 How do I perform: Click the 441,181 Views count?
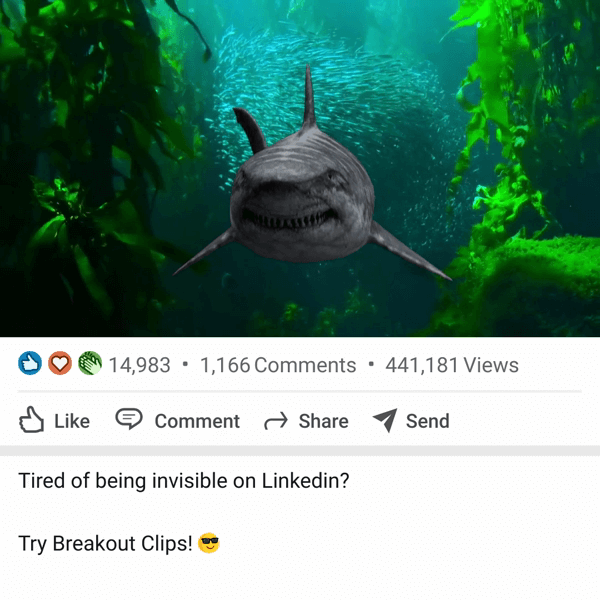(452, 365)
